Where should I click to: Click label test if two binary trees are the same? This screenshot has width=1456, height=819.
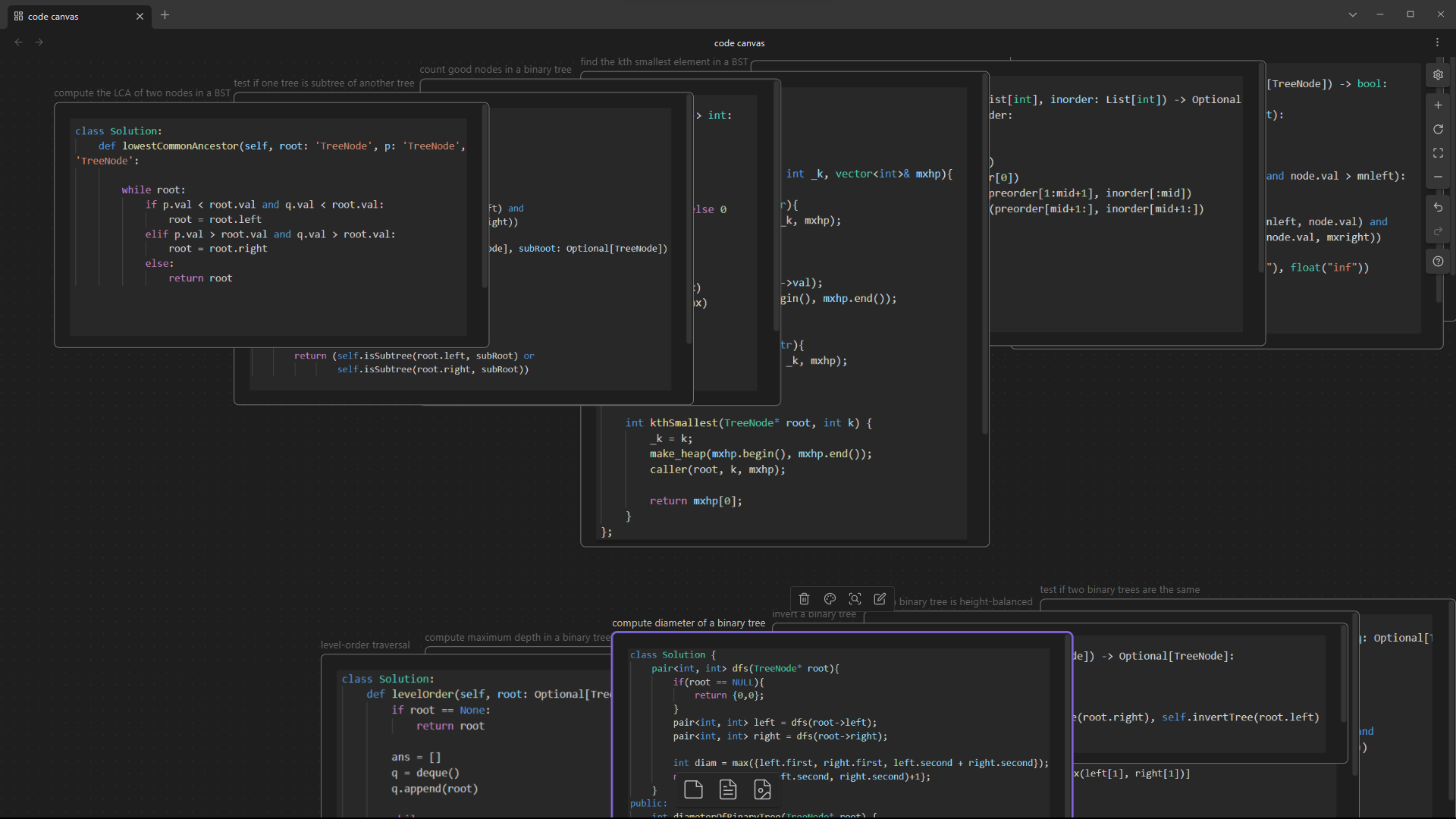click(1119, 590)
